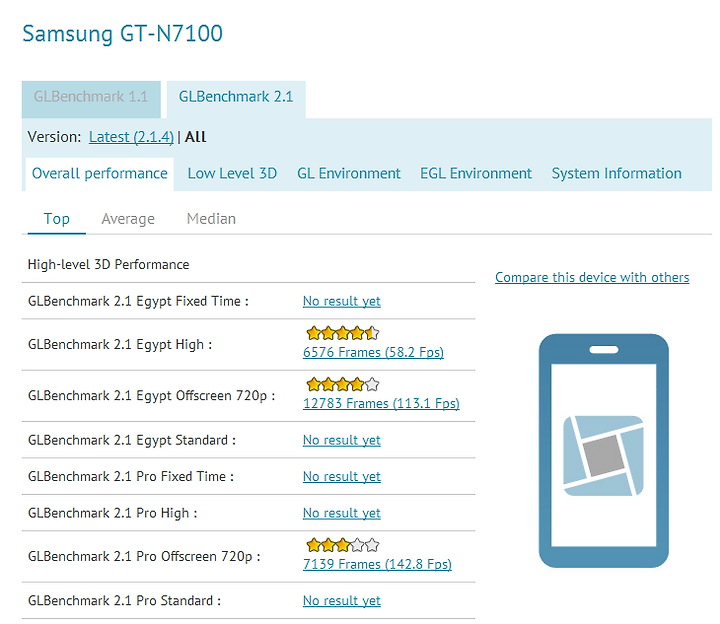Open 6576 Frames (58.2 Fps) result

tap(373, 352)
